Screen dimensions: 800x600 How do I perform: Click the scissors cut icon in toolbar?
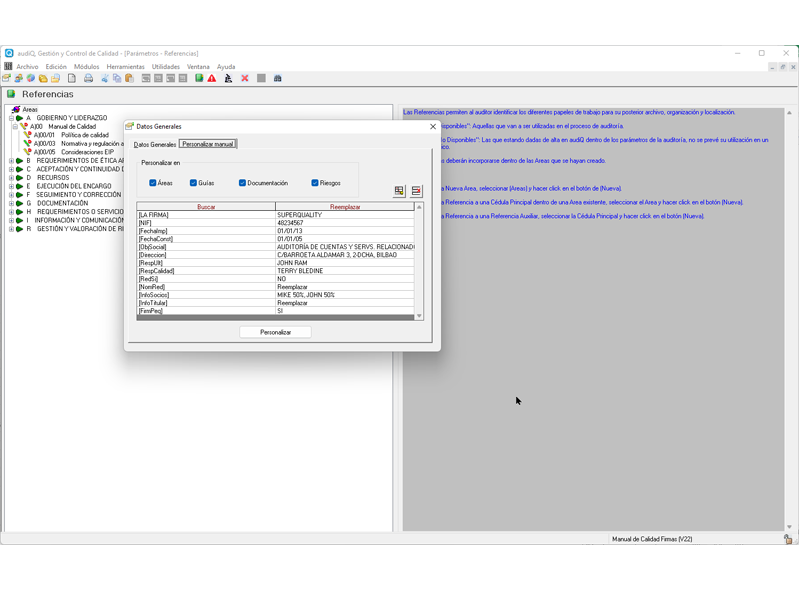coord(105,78)
